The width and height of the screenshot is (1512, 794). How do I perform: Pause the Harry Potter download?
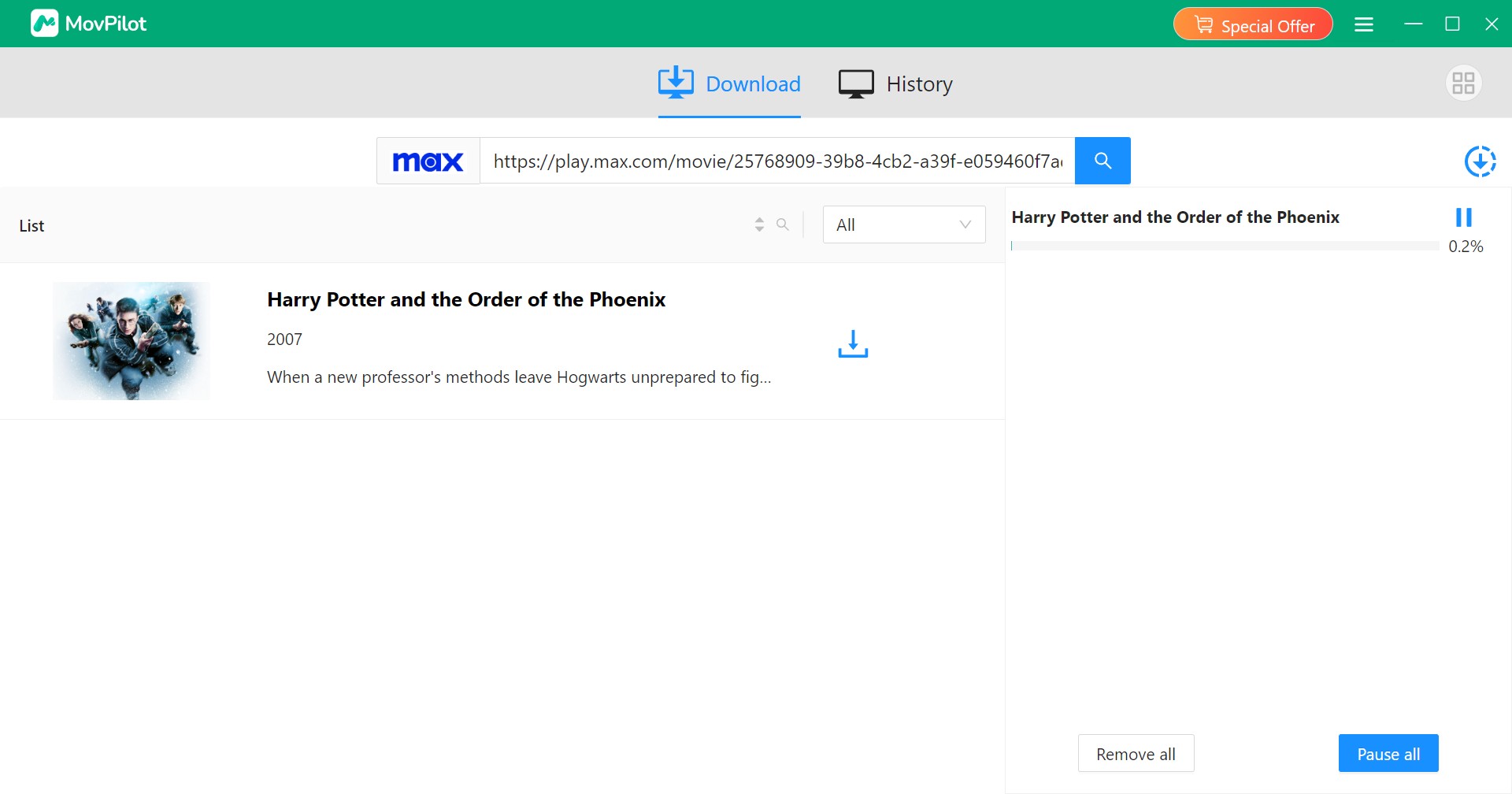tap(1464, 217)
